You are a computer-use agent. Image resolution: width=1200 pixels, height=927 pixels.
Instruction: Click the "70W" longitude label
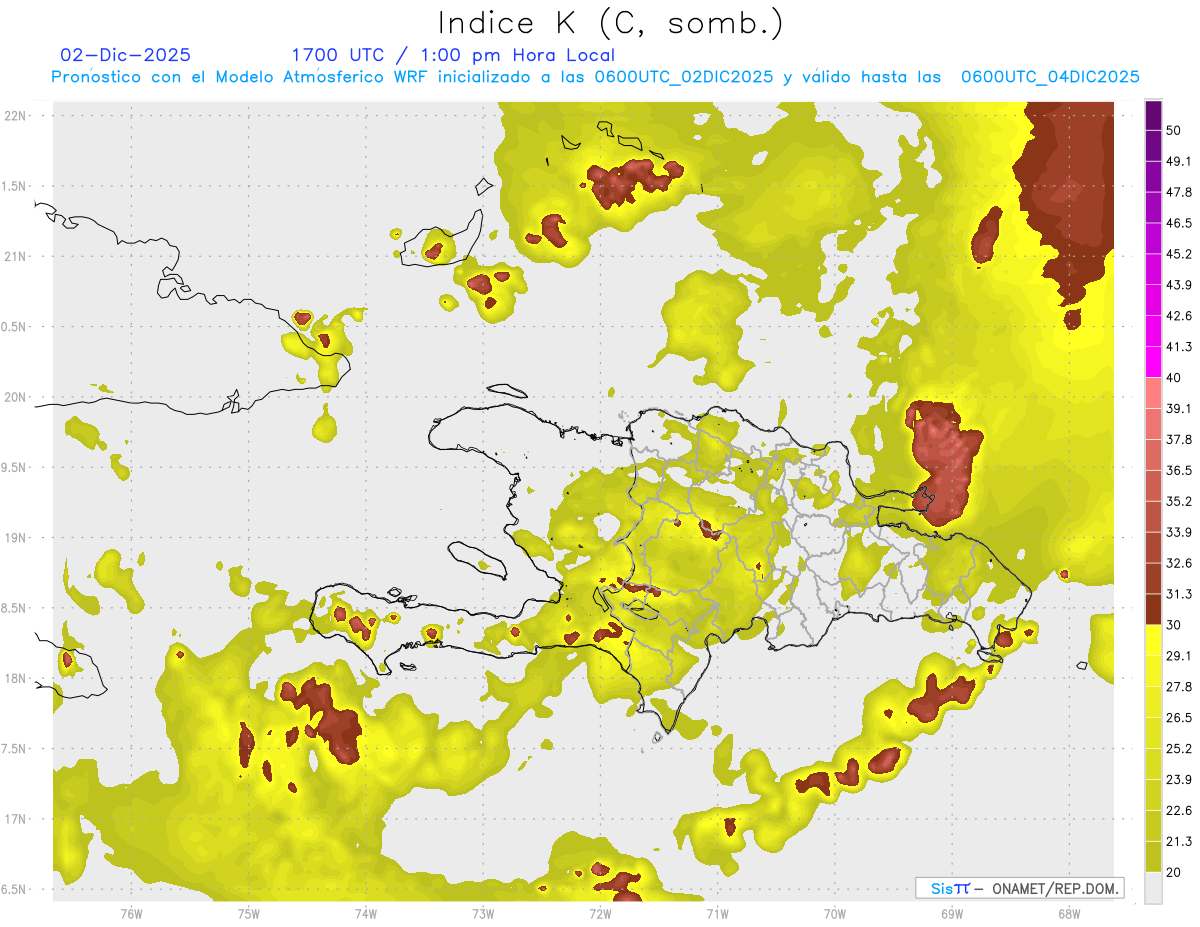coord(834,914)
